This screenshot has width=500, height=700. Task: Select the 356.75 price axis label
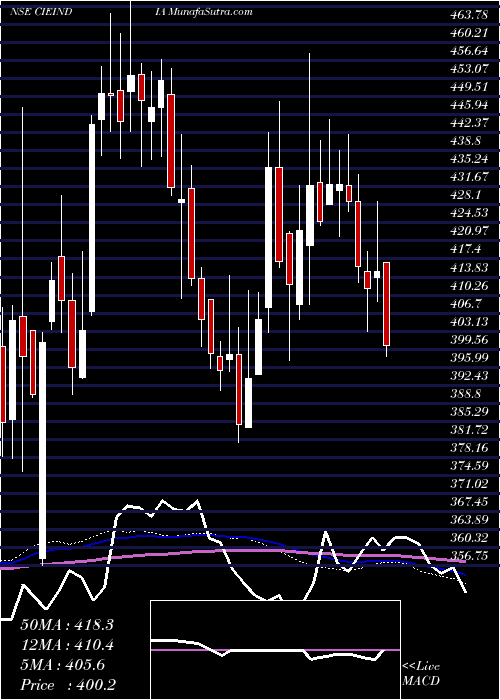click(468, 556)
